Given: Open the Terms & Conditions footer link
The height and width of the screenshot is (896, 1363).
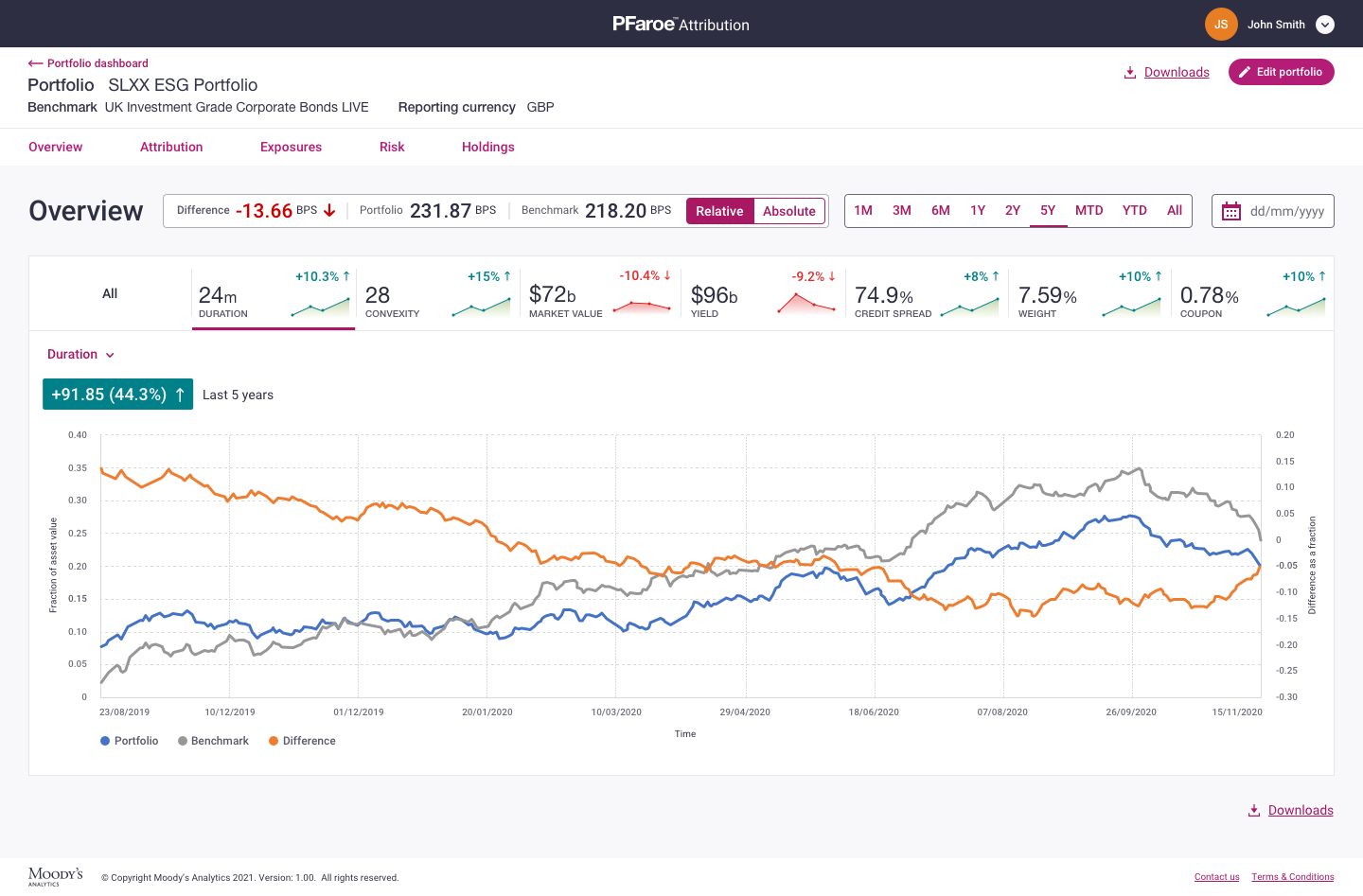Looking at the screenshot, I should point(1293,877).
